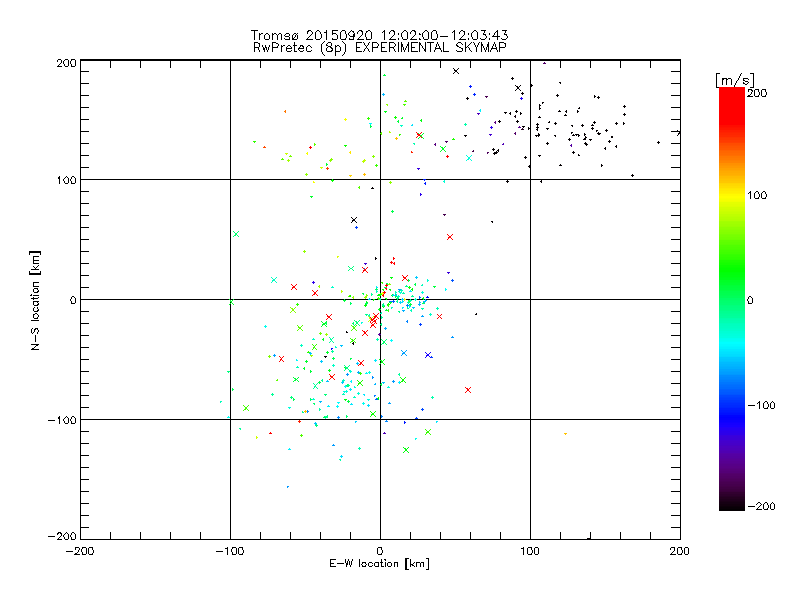Click the lone orange point in the lower right quadrant
This screenshot has width=800, height=600.
(565, 434)
